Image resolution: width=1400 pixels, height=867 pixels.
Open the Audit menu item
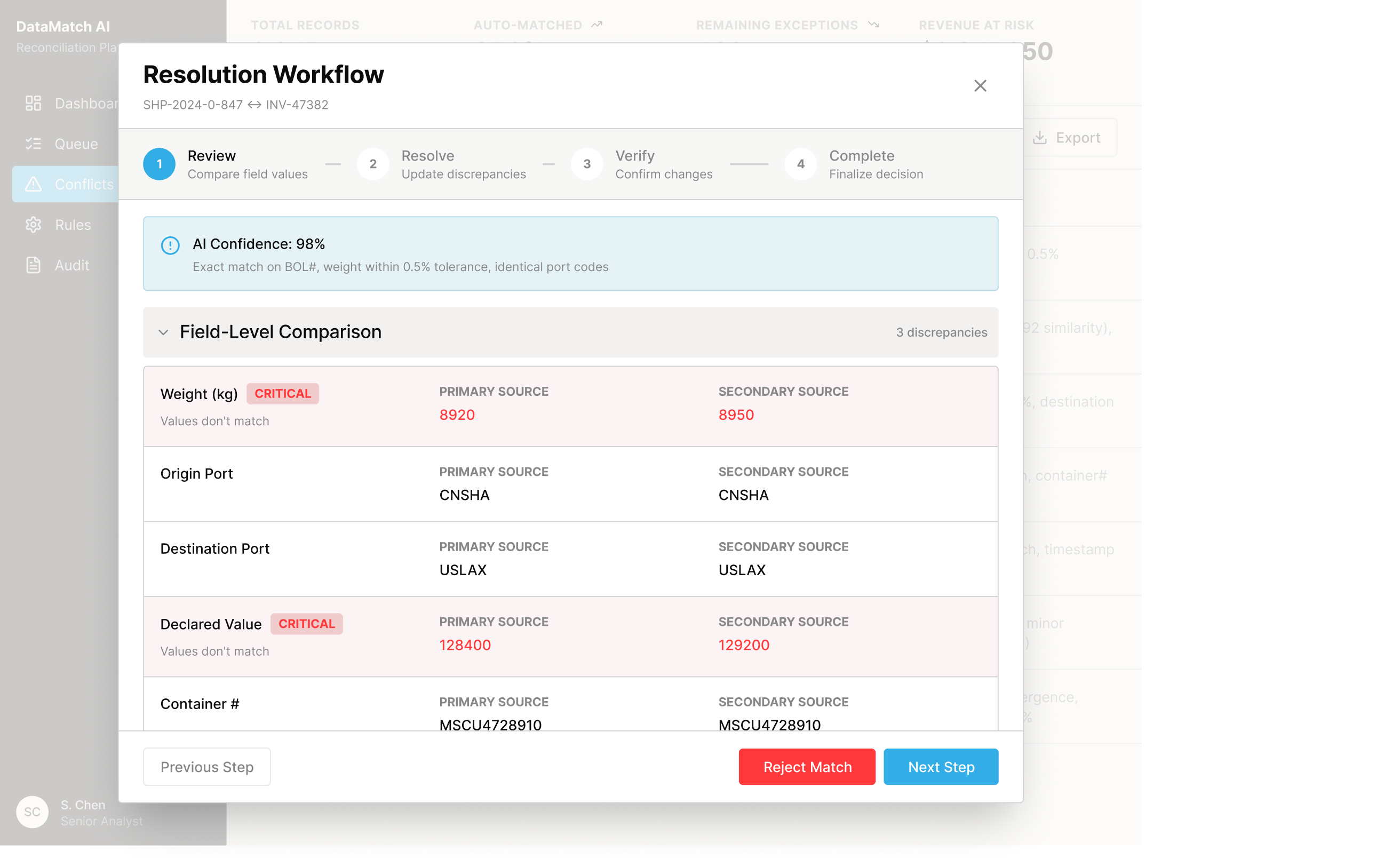71,265
